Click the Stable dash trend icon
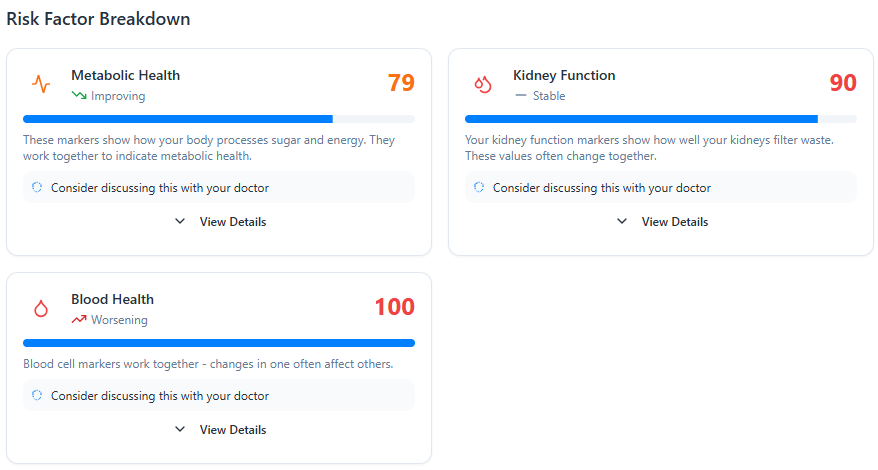This screenshot has width=878, height=470. click(520, 96)
